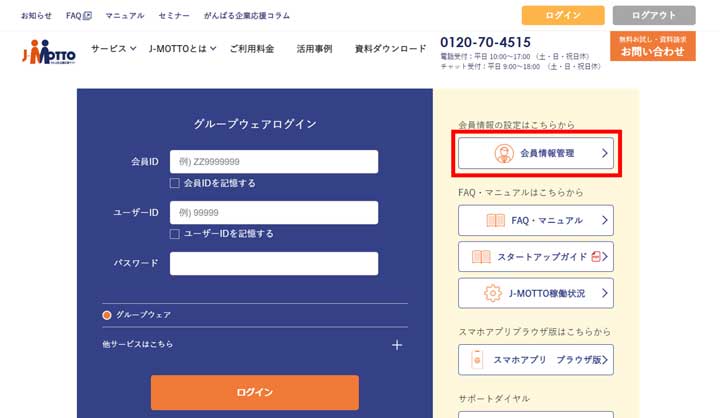The width and height of the screenshot is (720, 418).
Task: Expand 他サービスはこちら with plus icon
Action: coord(397,345)
